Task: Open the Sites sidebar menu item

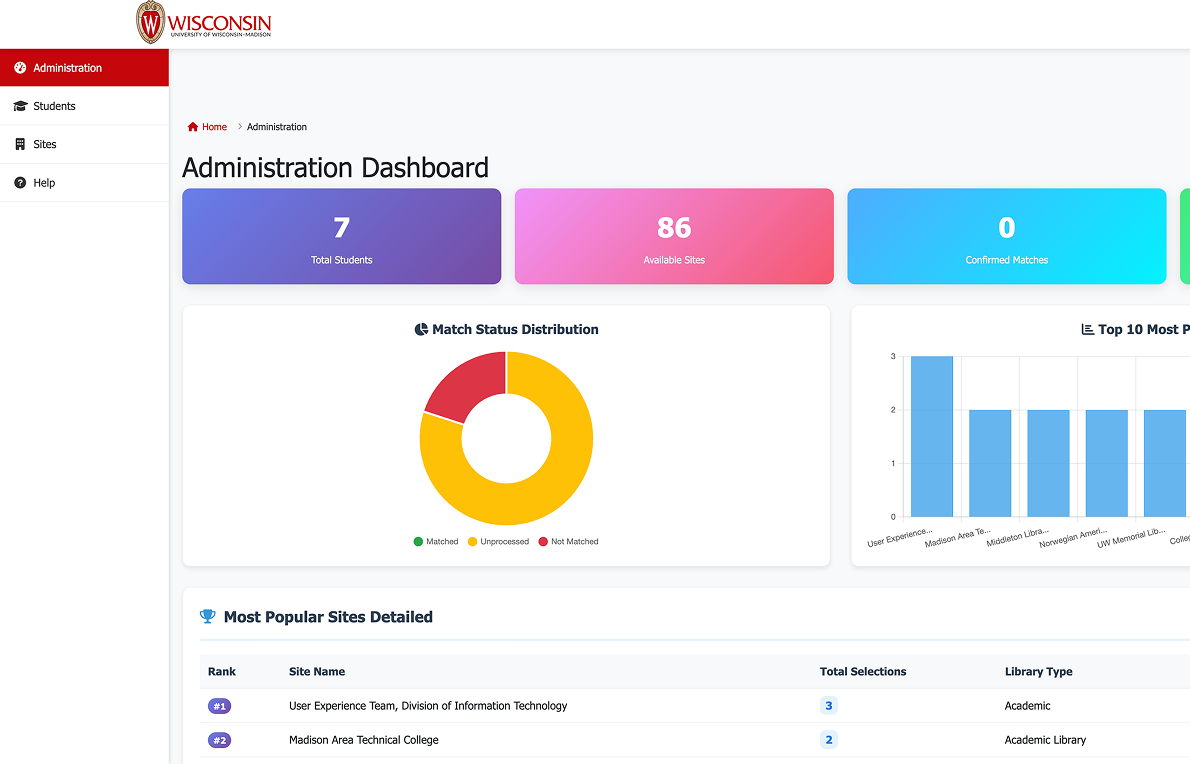Action: (84, 144)
